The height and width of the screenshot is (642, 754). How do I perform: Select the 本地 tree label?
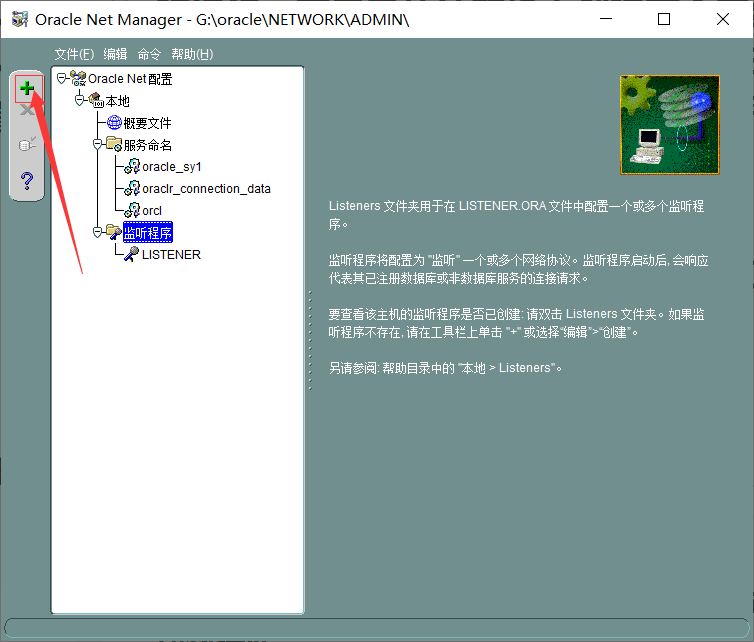pyautogui.click(x=118, y=101)
